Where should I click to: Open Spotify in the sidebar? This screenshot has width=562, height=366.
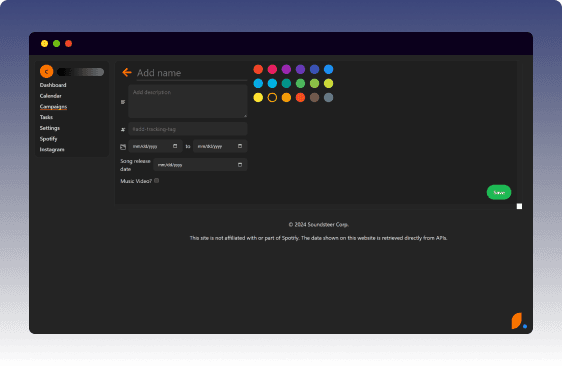pyautogui.click(x=48, y=139)
